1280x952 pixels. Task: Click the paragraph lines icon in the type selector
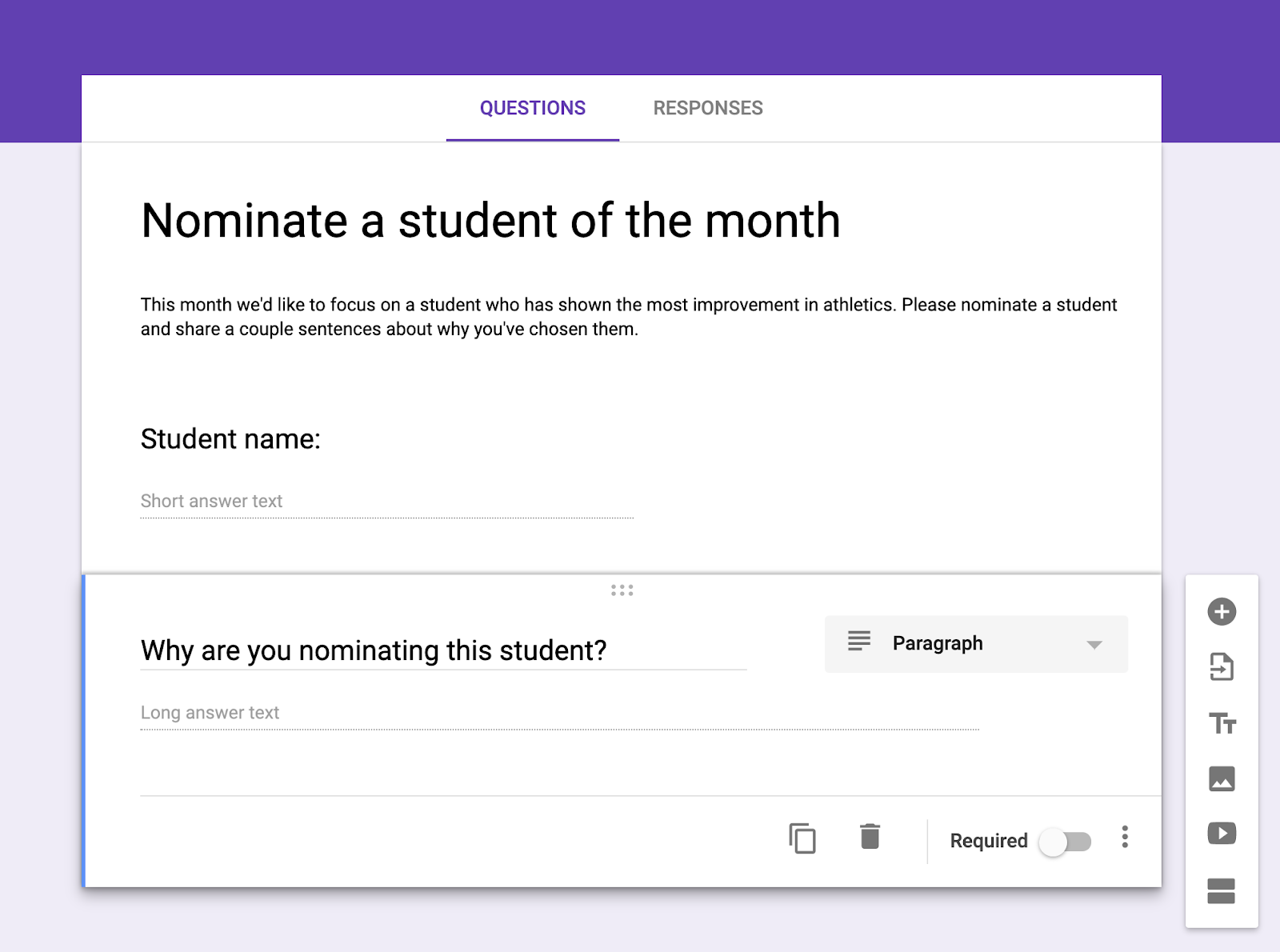pyautogui.click(x=858, y=642)
